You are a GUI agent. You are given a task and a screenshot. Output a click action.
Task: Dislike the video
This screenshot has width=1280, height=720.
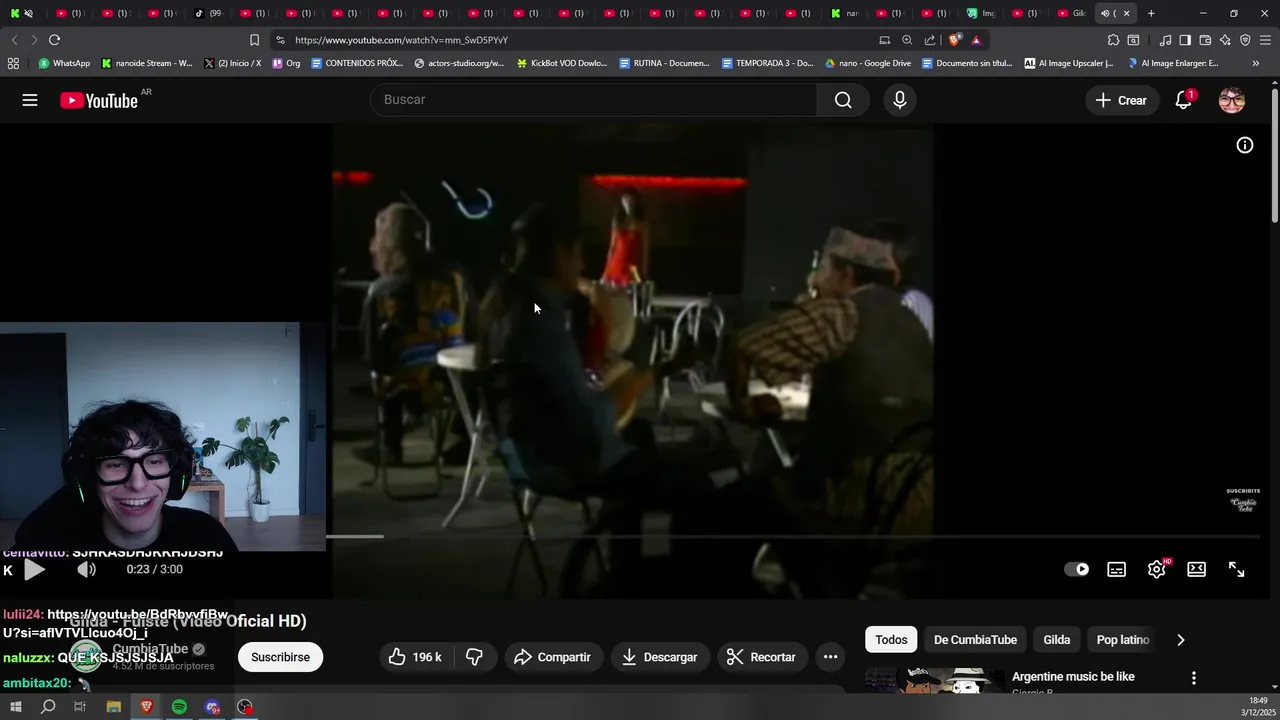[x=475, y=657]
